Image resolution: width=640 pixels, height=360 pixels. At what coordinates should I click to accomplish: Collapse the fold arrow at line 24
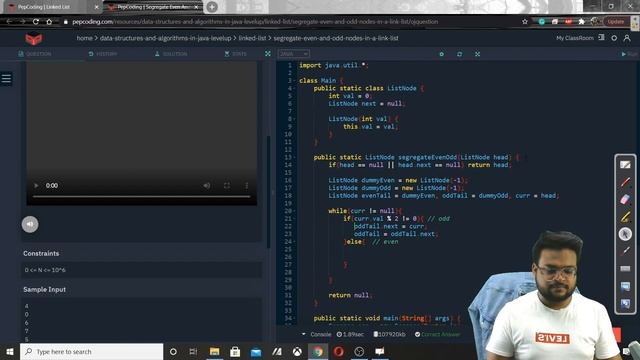click(294, 242)
